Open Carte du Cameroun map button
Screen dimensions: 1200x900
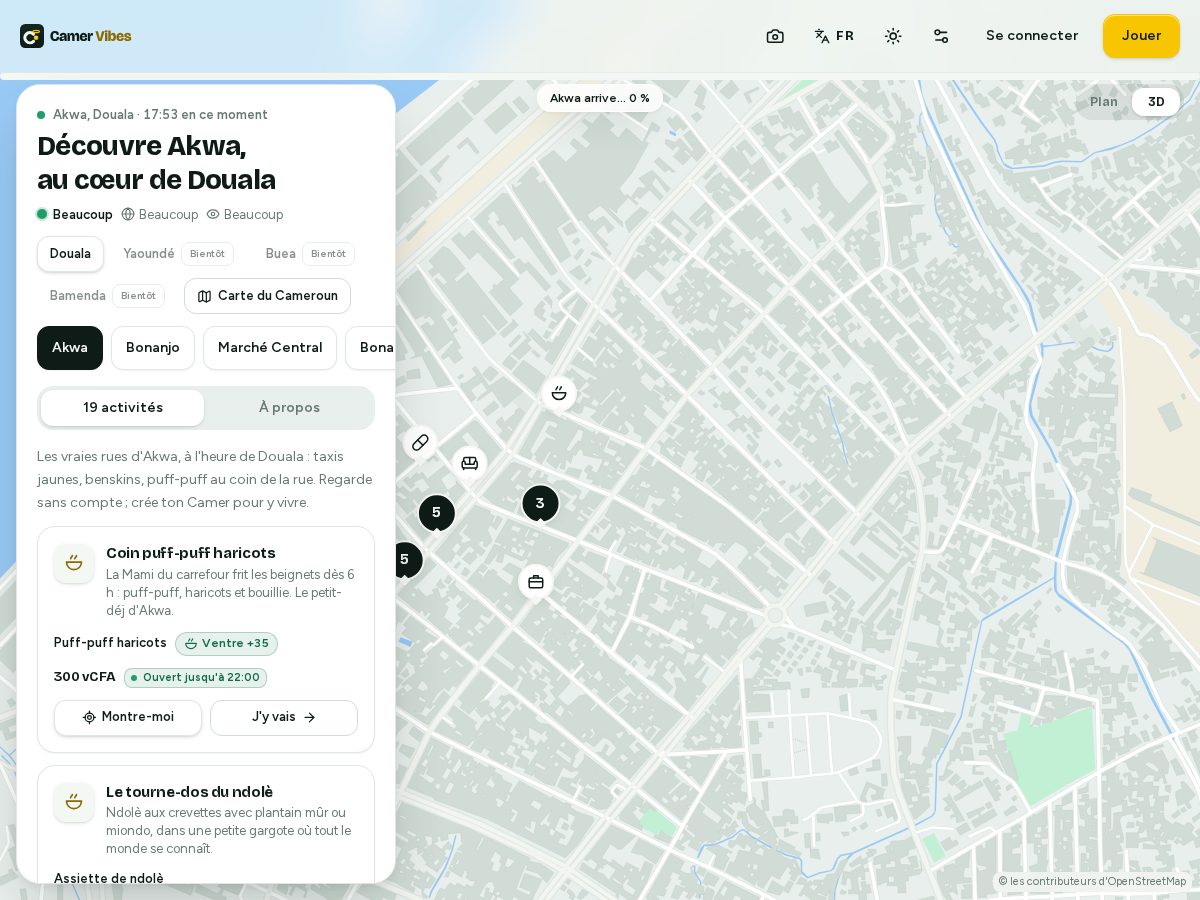(267, 296)
